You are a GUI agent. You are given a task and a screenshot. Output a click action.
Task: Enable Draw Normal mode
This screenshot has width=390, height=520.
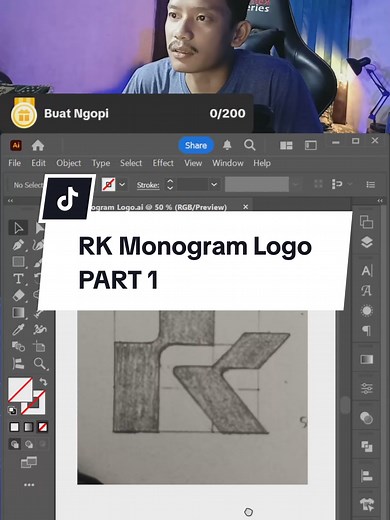(15, 444)
